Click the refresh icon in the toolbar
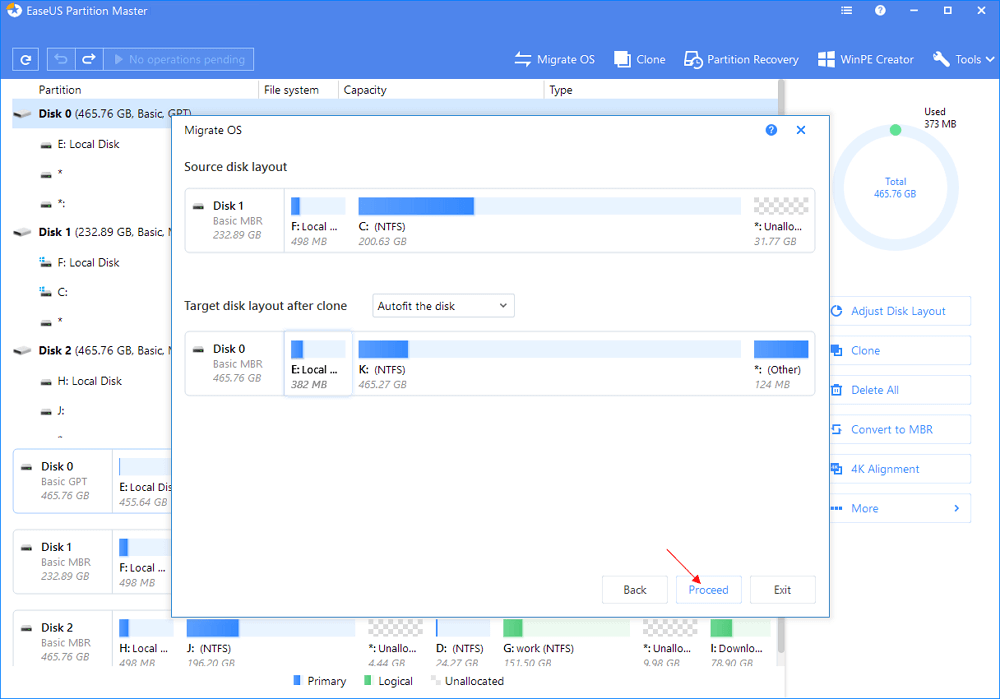This screenshot has width=1000, height=699. [x=25, y=59]
